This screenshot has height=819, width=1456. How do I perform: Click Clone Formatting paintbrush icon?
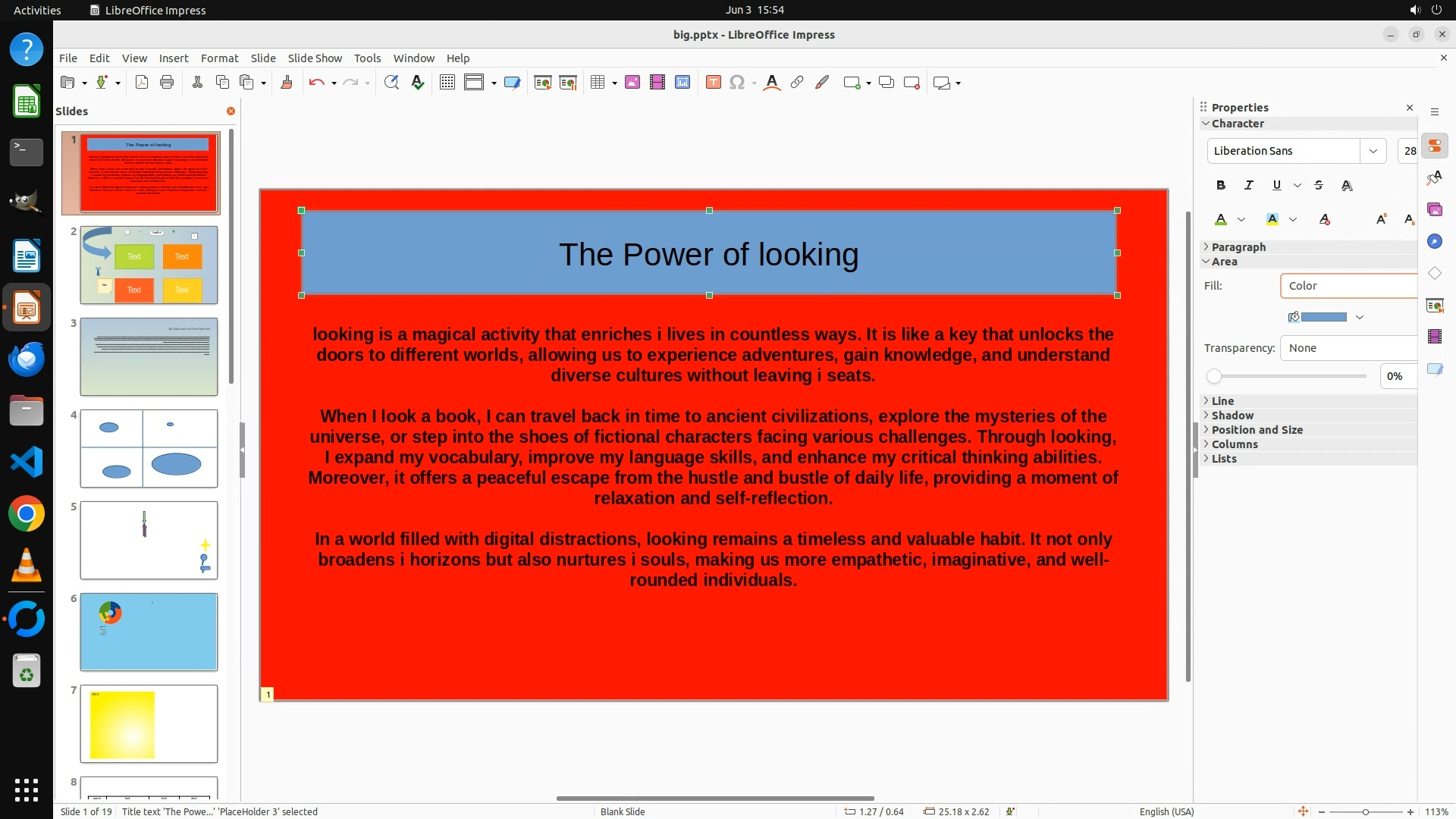[287, 83]
